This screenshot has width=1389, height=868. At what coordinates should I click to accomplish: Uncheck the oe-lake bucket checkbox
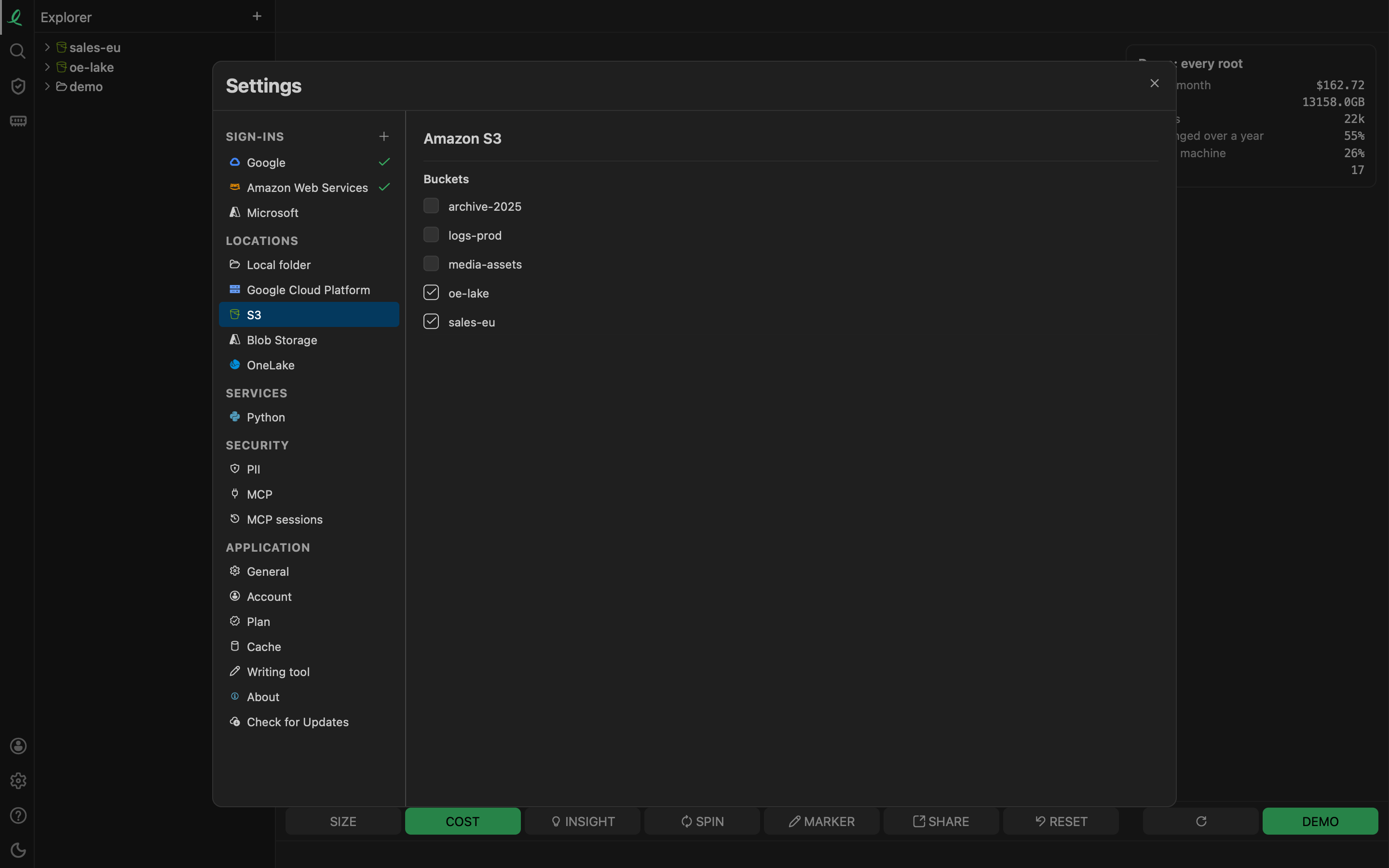[x=431, y=293]
